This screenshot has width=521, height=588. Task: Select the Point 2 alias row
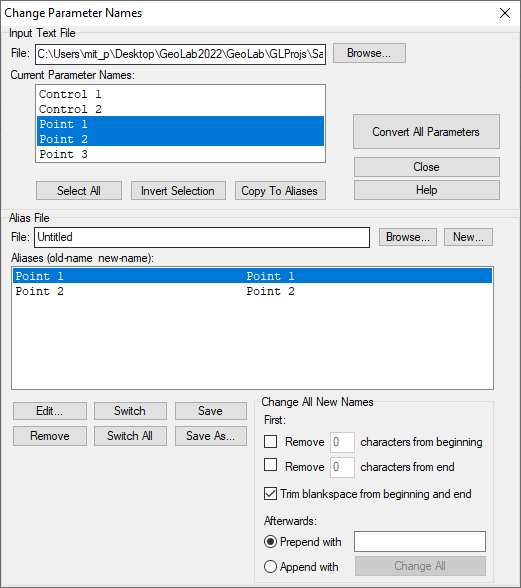pyautogui.click(x=252, y=291)
